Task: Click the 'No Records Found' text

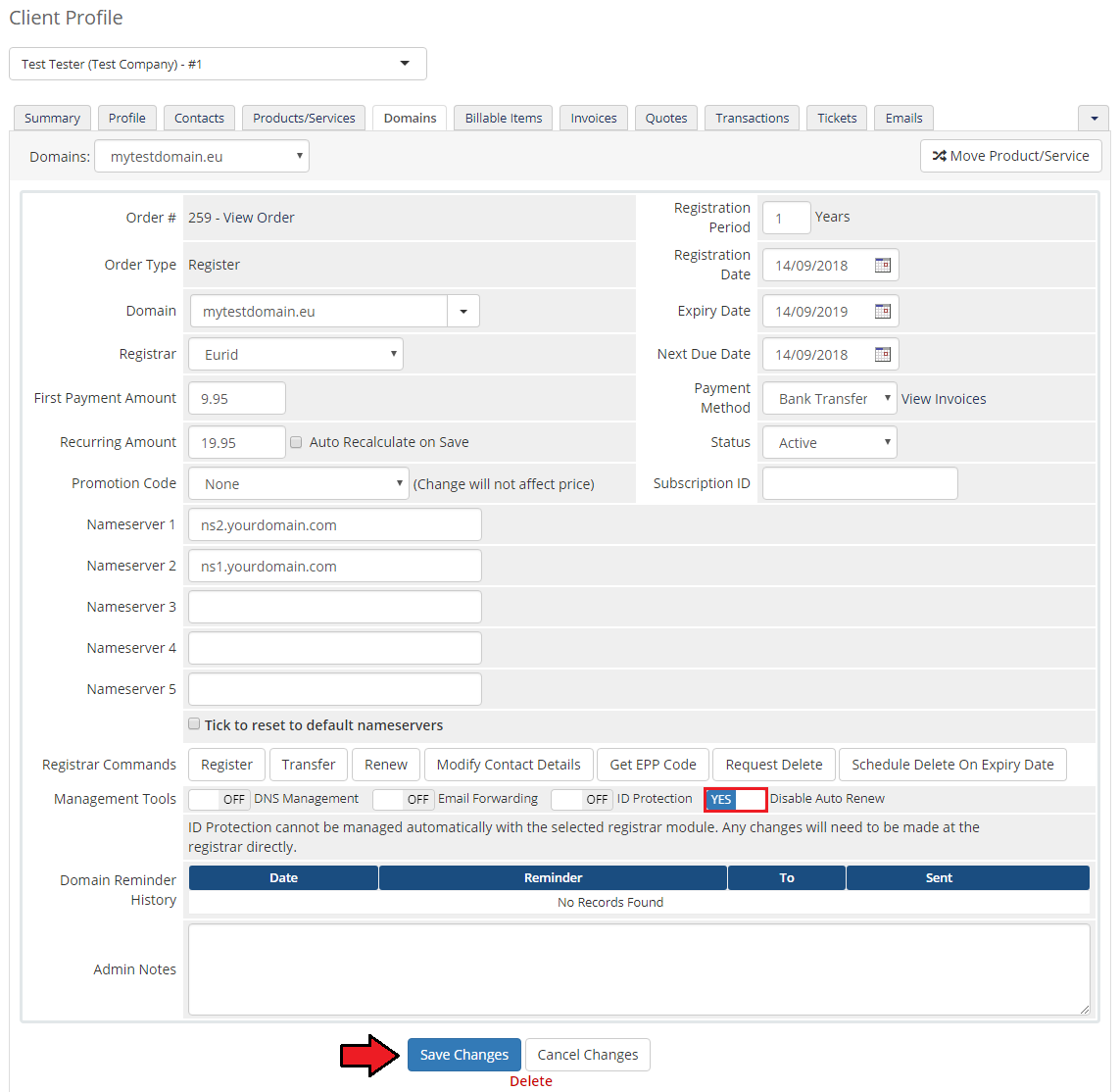Action: click(610, 903)
